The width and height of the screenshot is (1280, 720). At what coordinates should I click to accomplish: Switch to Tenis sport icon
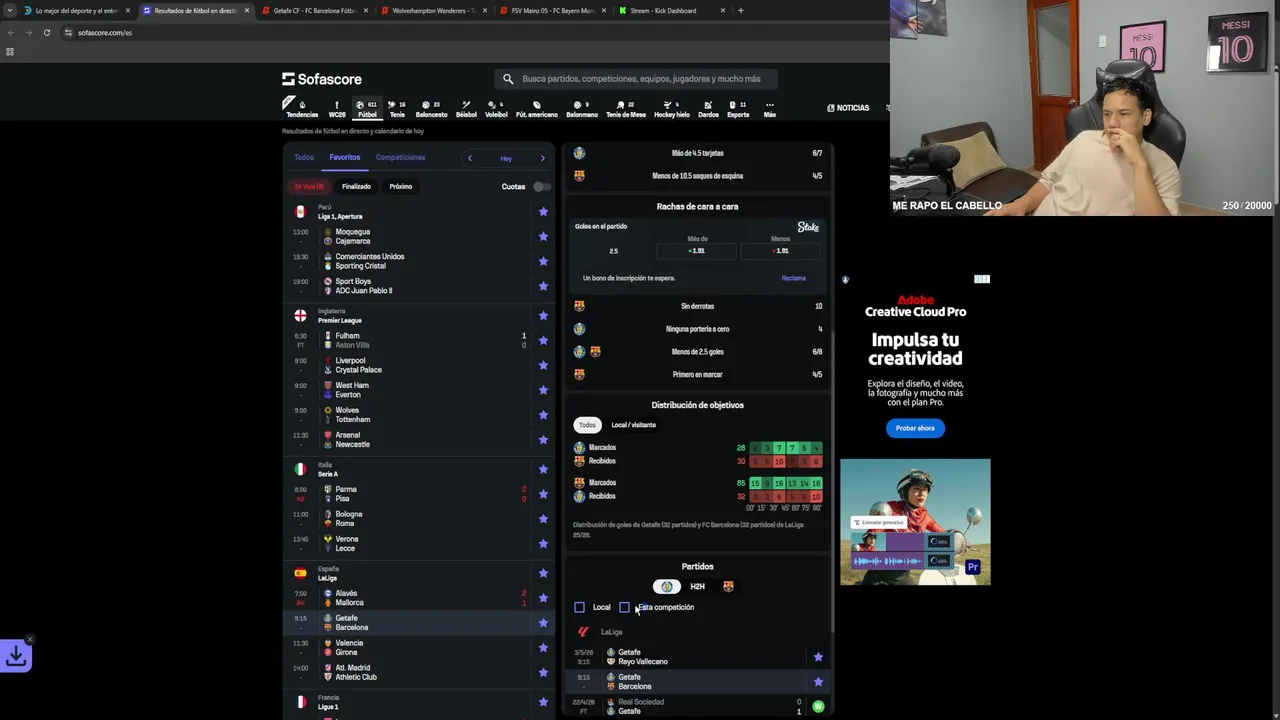tap(397, 108)
